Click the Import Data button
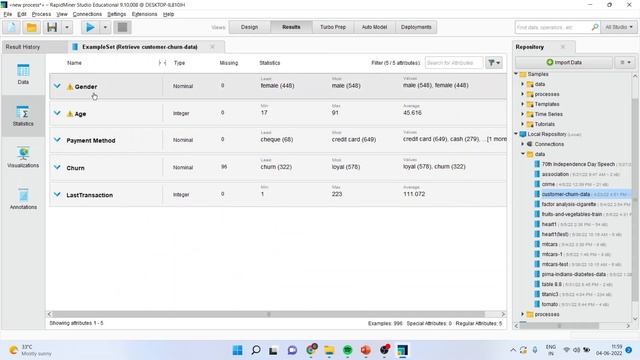 (564, 62)
